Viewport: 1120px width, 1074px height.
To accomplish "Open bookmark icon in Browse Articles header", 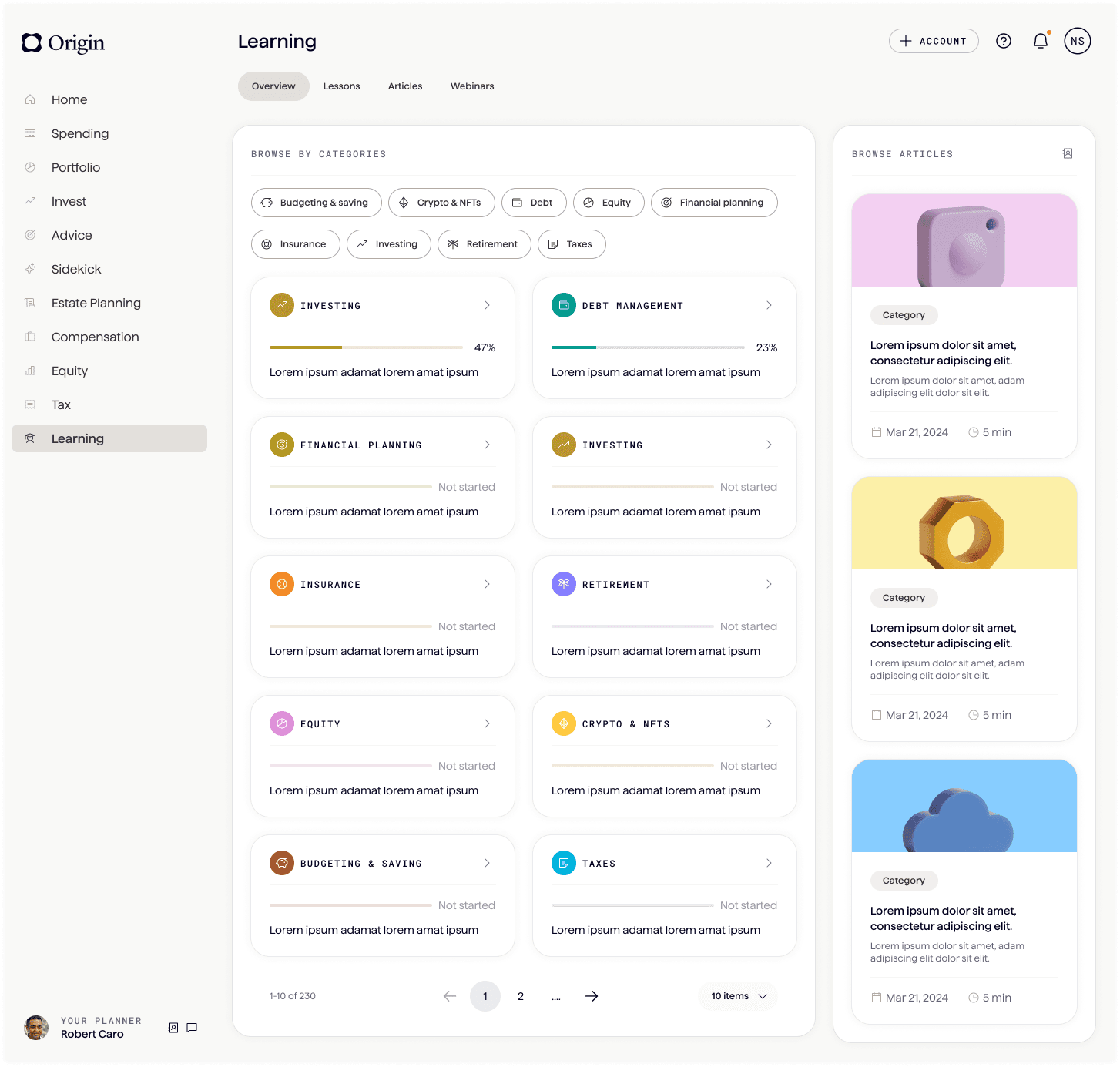I will [x=1068, y=153].
